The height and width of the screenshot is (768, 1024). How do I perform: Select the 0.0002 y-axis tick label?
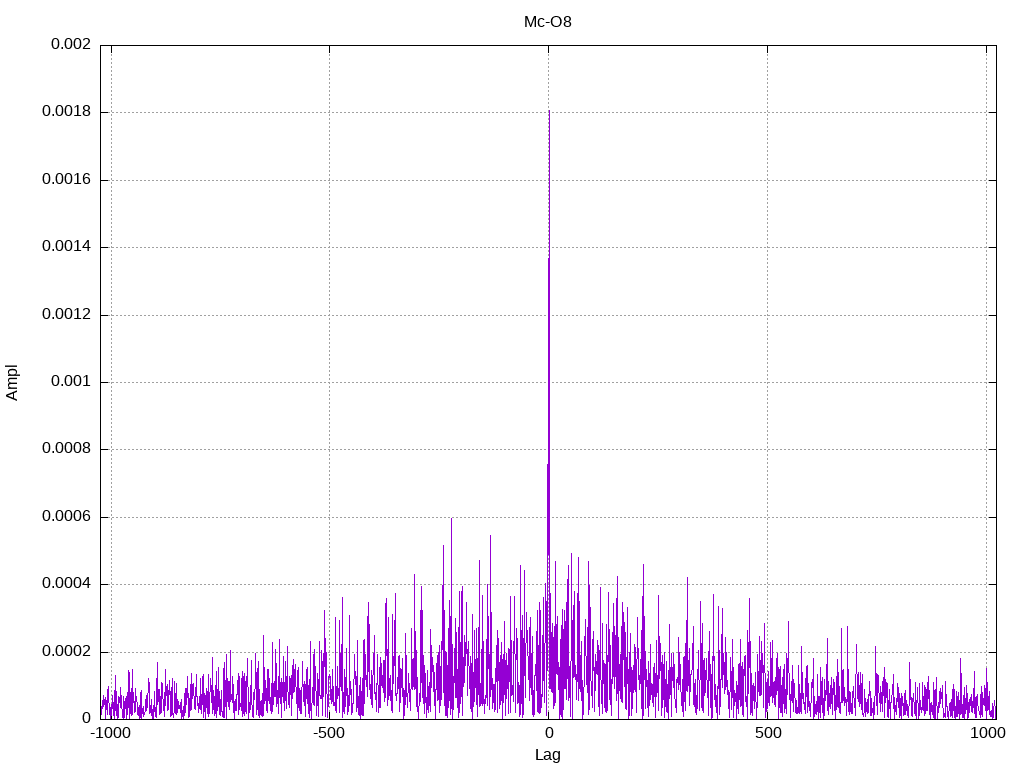pos(66,651)
